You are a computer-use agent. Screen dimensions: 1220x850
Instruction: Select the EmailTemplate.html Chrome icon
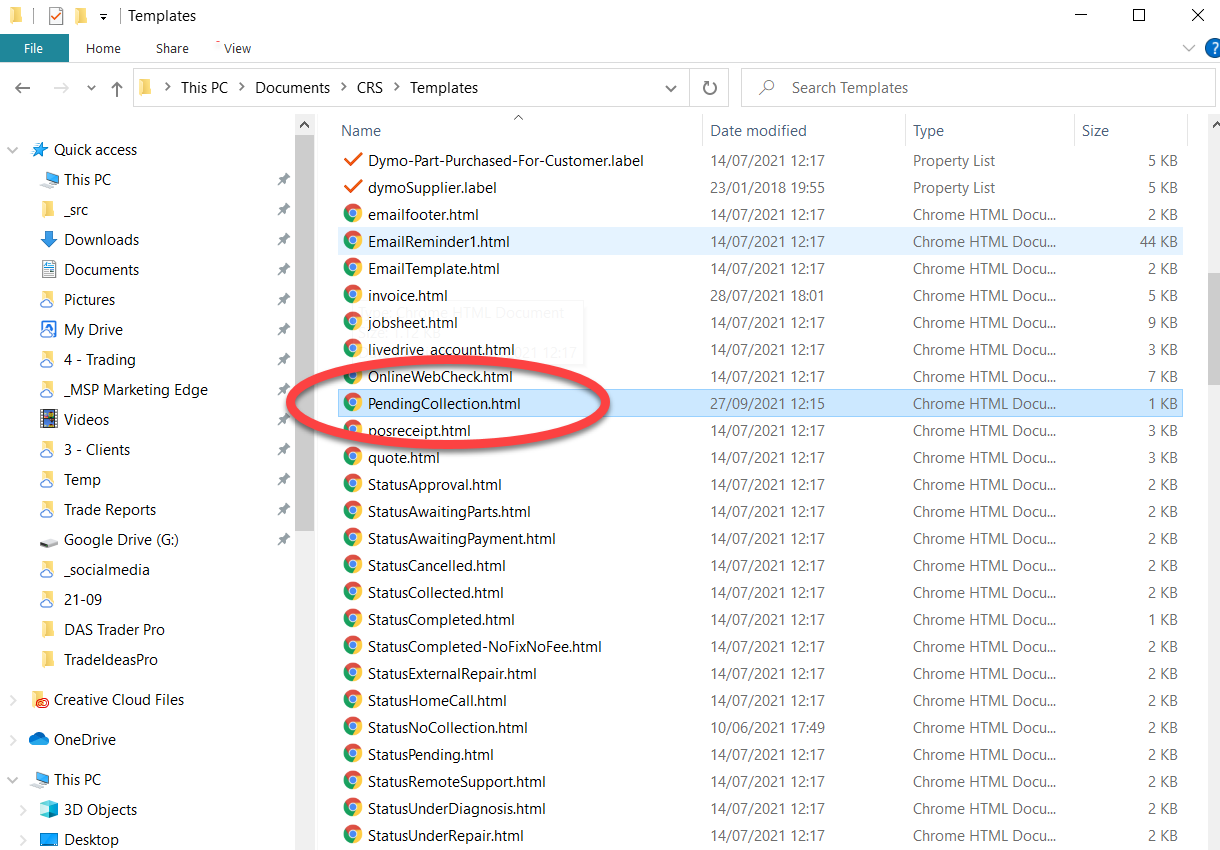click(x=352, y=268)
